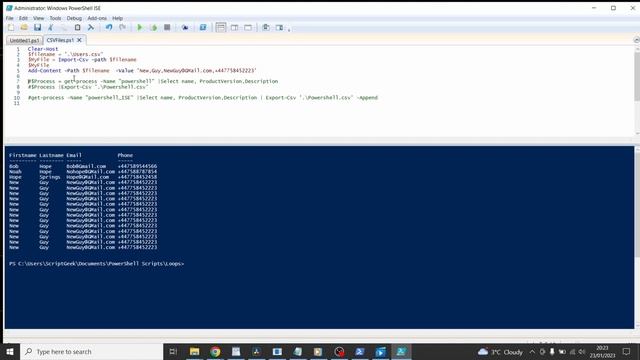The height and width of the screenshot is (360, 640).
Task: Open New Remote PowerShell Tab icon
Action: point(185,27)
